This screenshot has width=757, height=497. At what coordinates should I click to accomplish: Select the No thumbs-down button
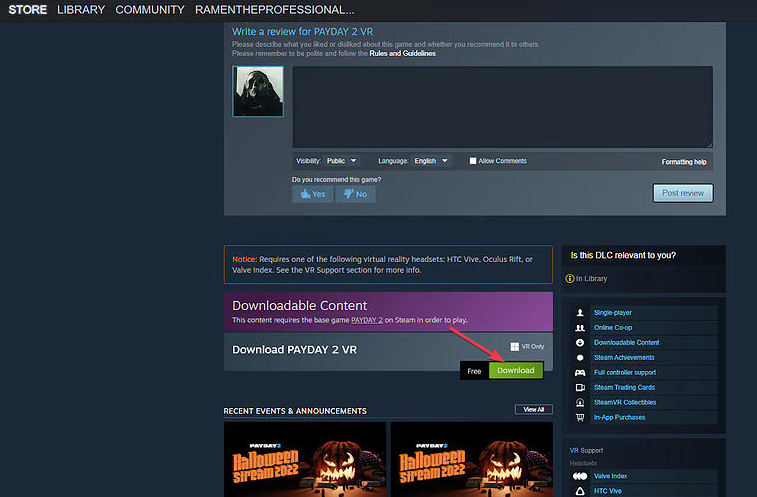[x=355, y=194]
